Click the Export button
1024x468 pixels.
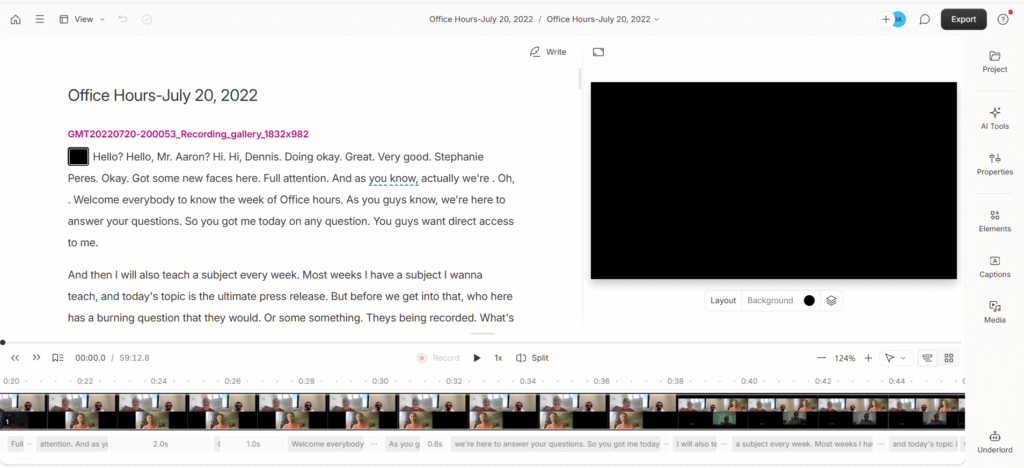click(963, 19)
